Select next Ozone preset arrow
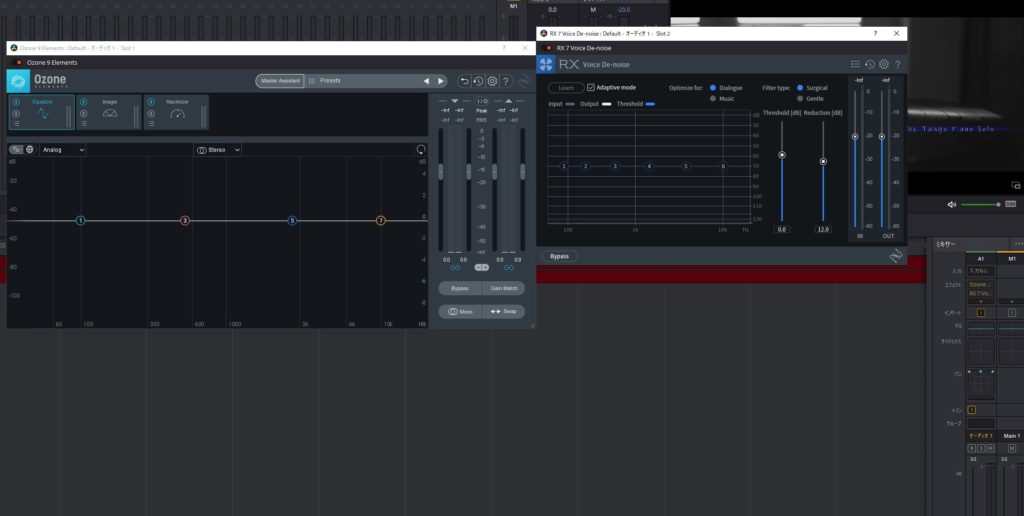The image size is (1024, 516). [x=441, y=81]
